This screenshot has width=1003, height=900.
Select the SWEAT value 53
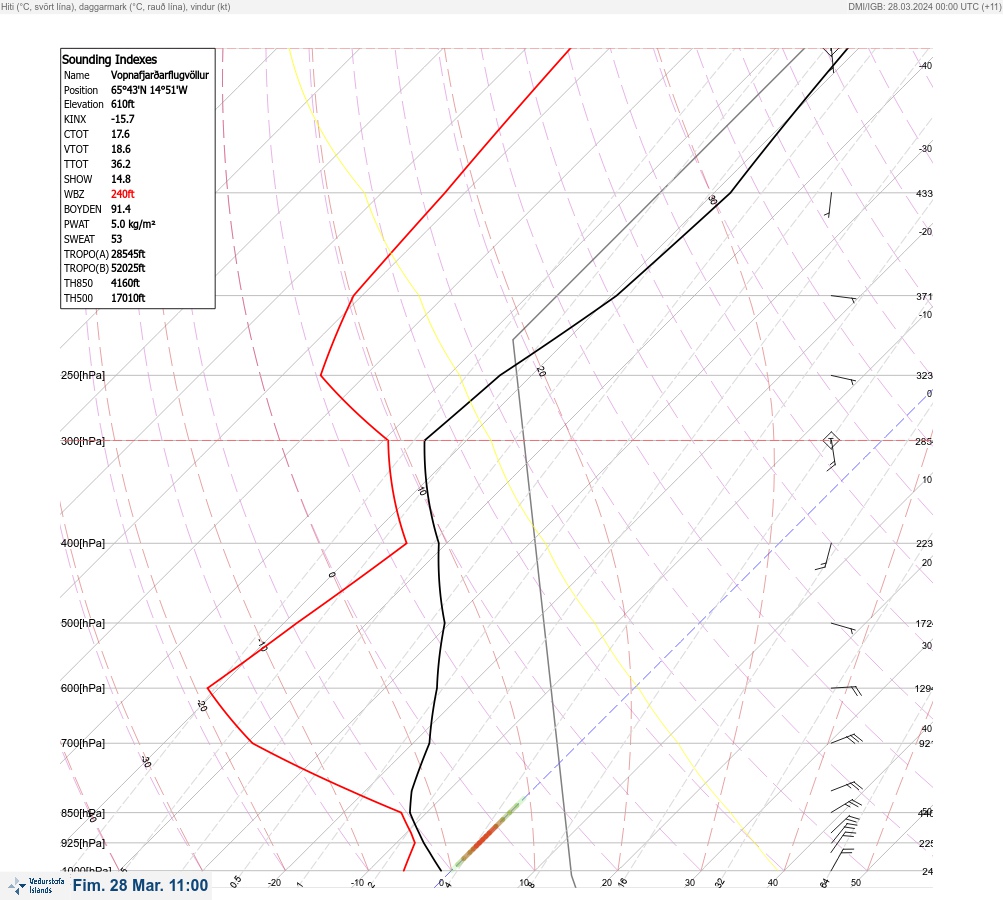point(116,239)
